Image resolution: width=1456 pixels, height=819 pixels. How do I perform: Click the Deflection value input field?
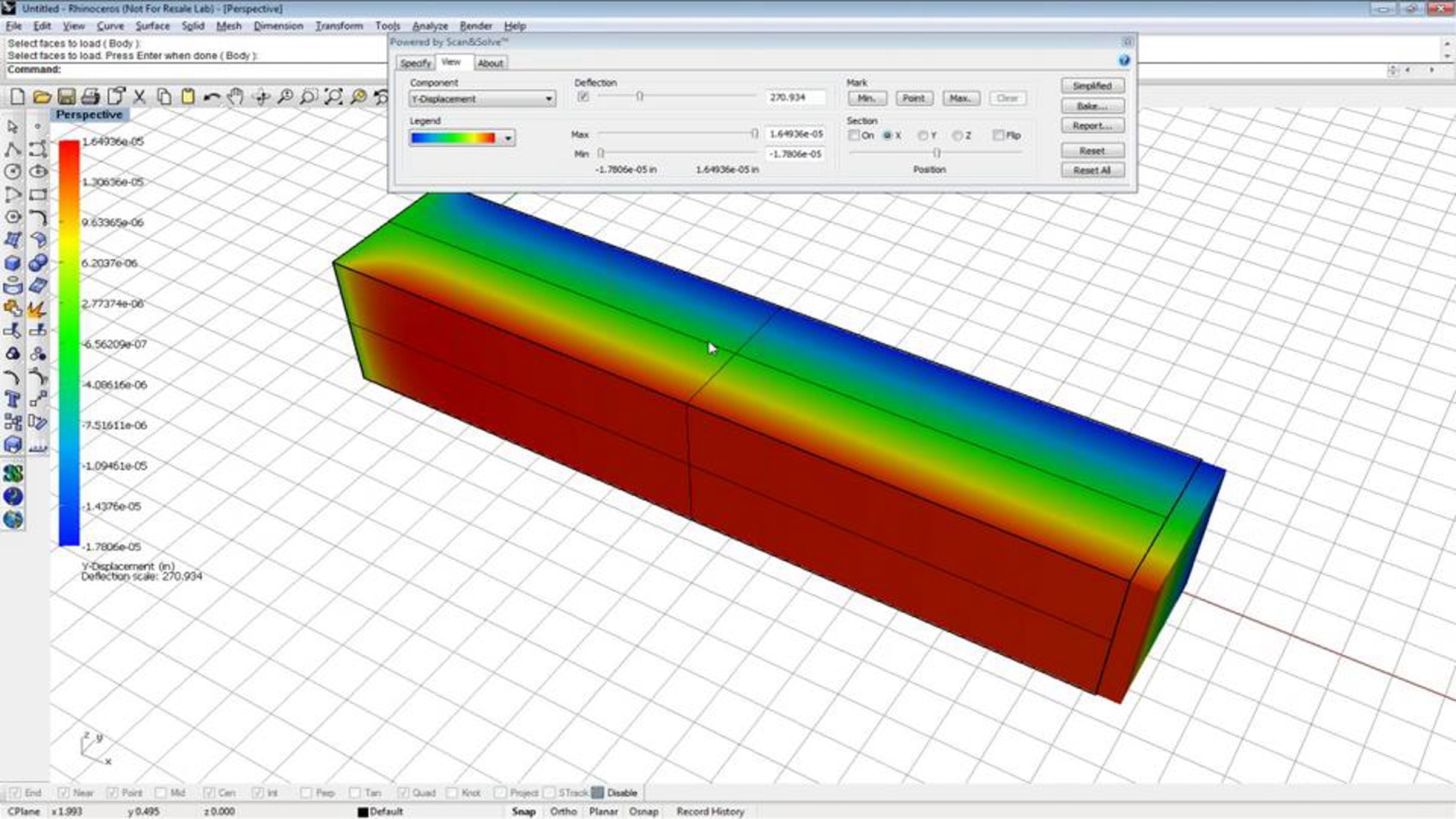tap(795, 97)
